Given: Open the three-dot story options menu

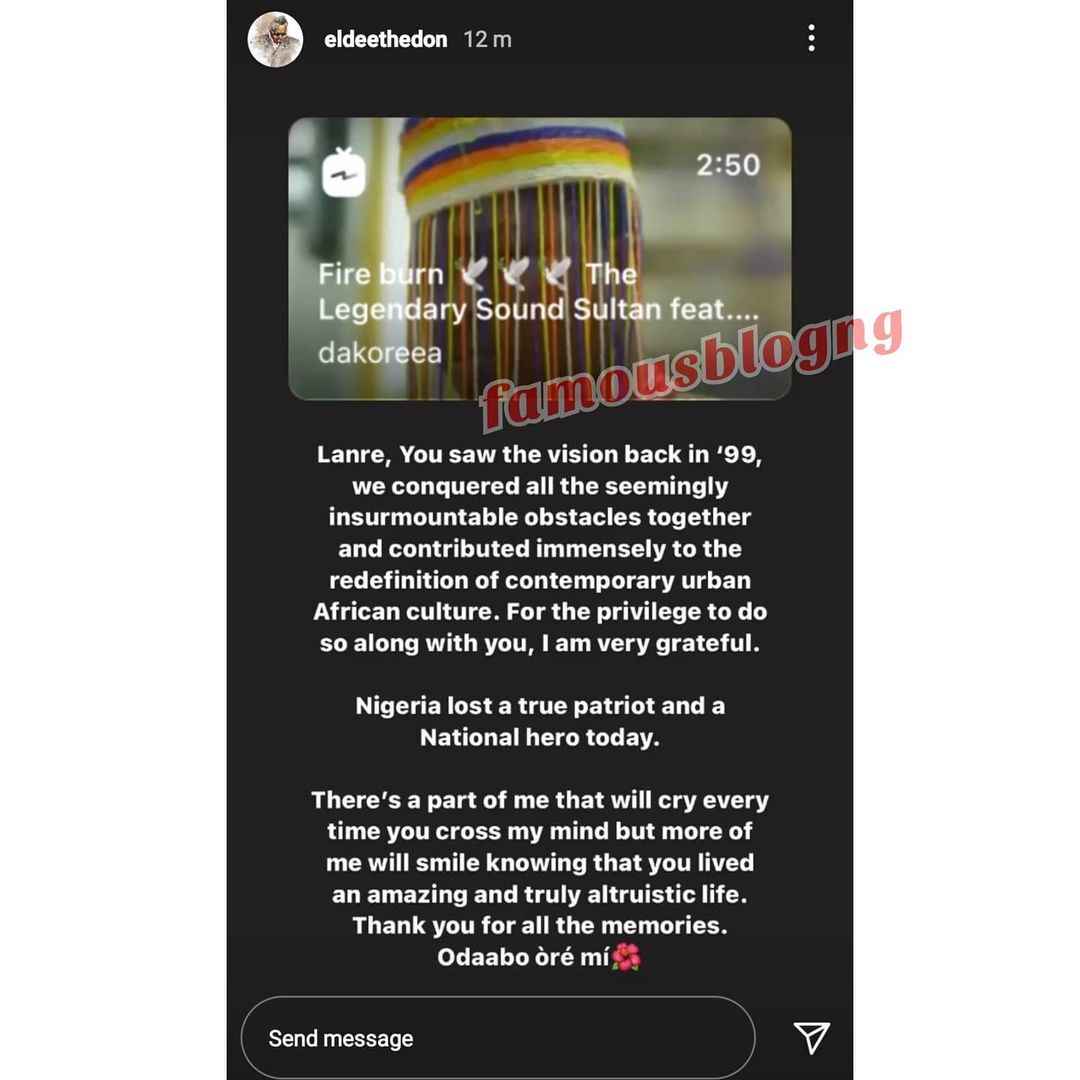Looking at the screenshot, I should (x=811, y=38).
